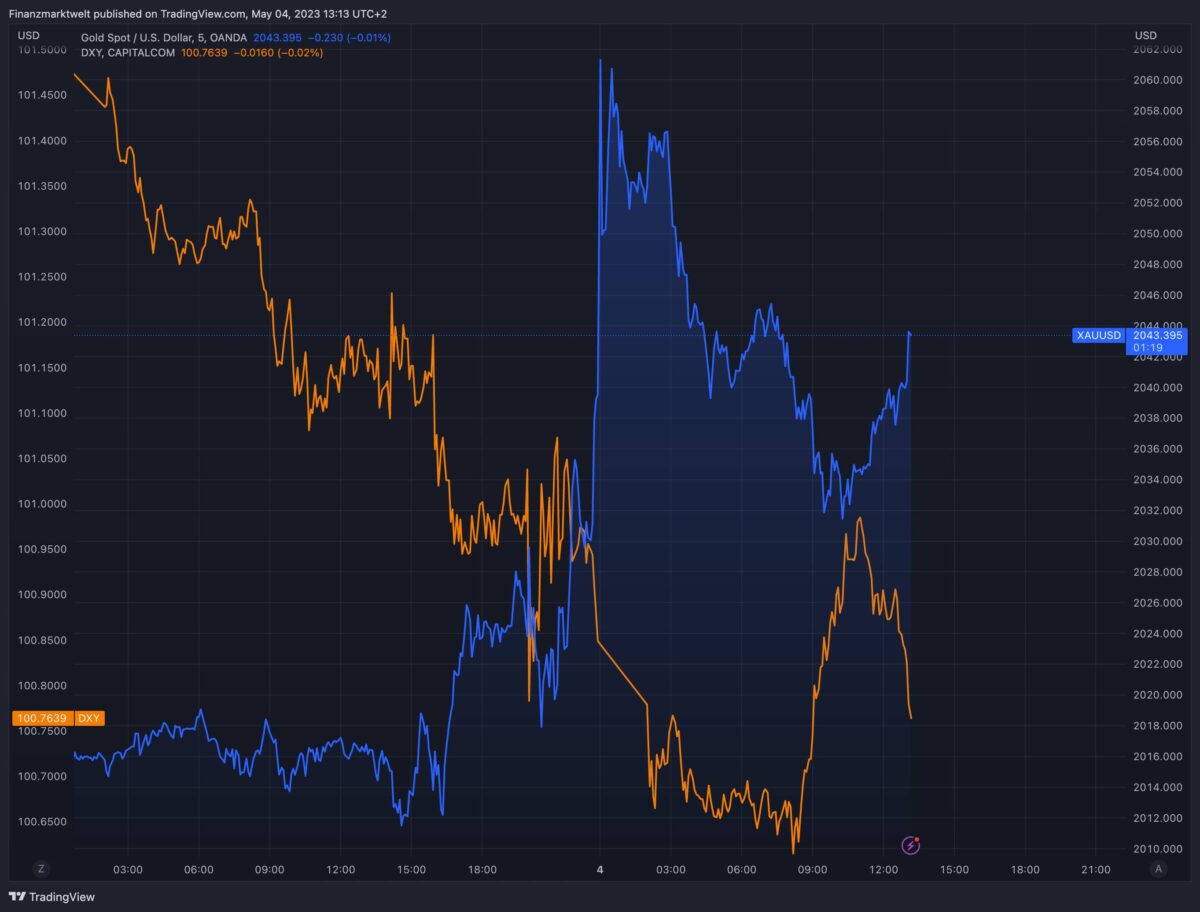Click the auto-scale "A" icon bottom right
The width and height of the screenshot is (1200, 912).
tap(1157, 868)
